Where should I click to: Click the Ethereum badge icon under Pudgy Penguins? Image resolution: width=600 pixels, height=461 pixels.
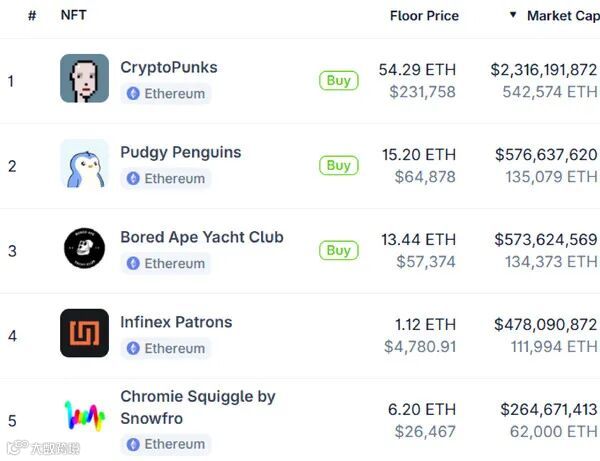click(x=133, y=179)
